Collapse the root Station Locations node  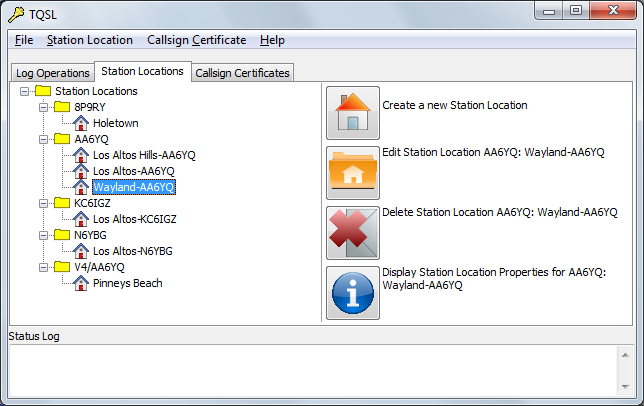[x=24, y=91]
